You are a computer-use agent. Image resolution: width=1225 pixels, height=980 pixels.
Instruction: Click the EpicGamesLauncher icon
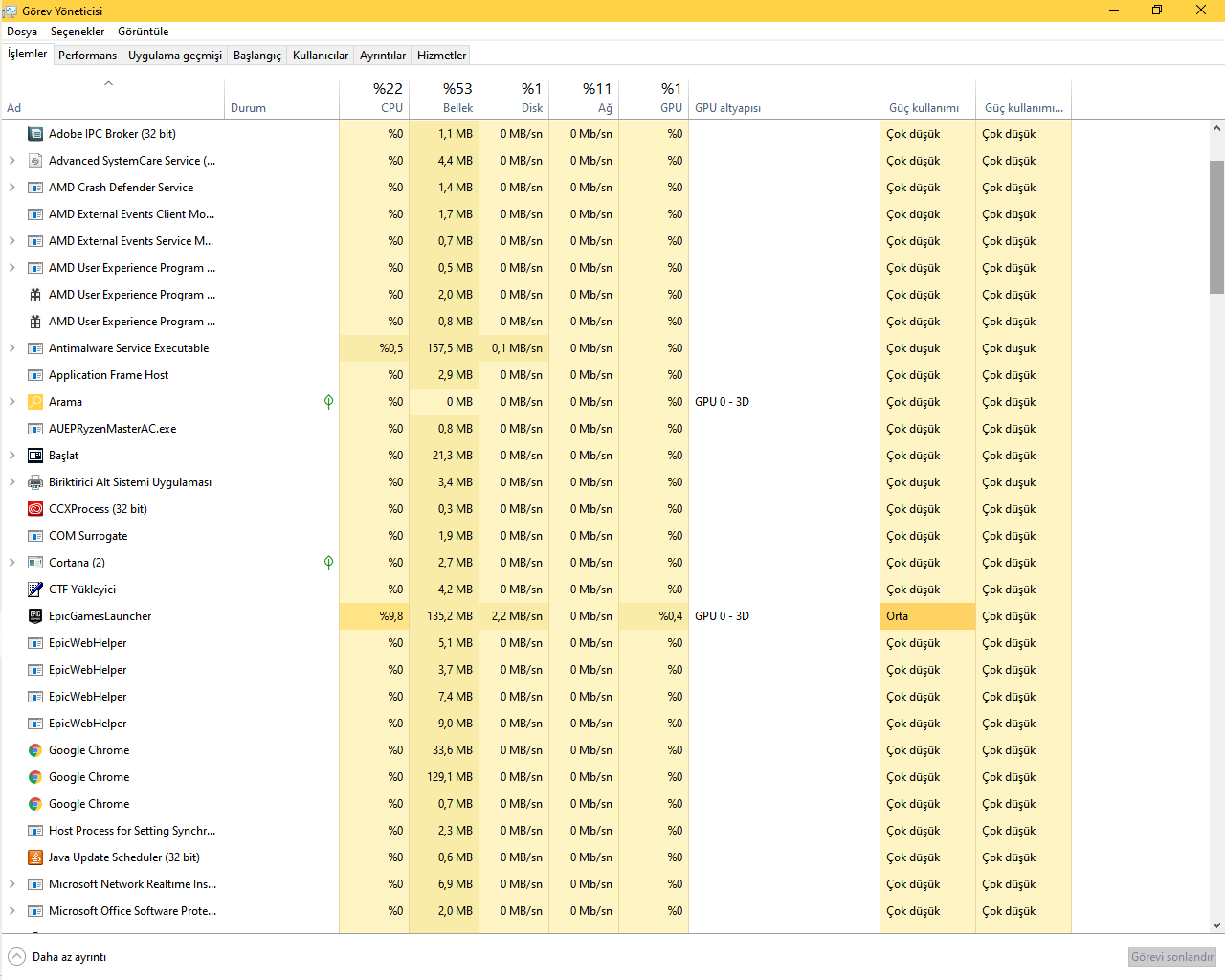point(35,616)
